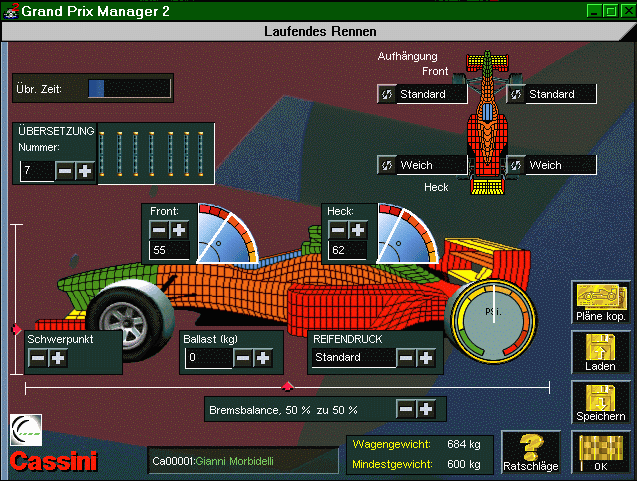Maximize the Grand Prix Manager 2 window
637x481 pixels.
(x=611, y=11)
